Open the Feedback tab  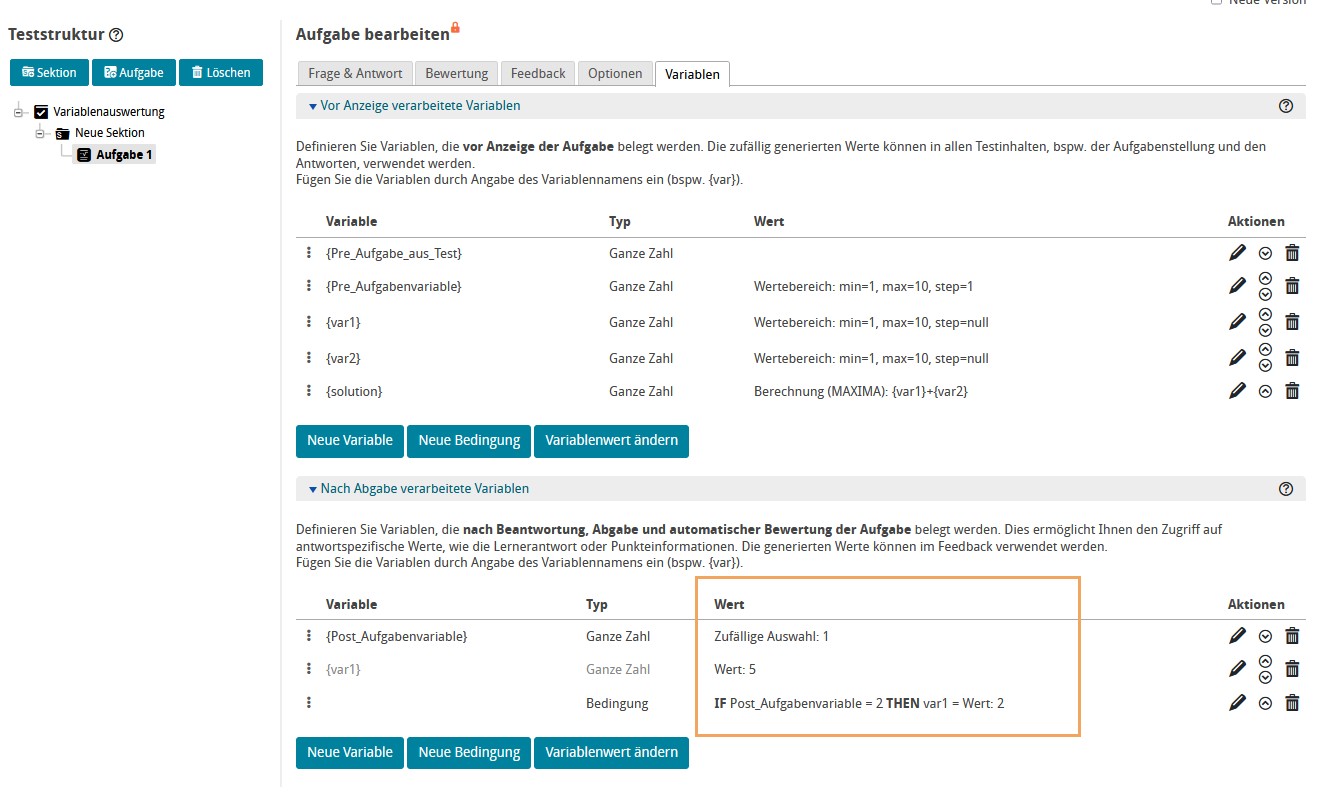(x=538, y=73)
